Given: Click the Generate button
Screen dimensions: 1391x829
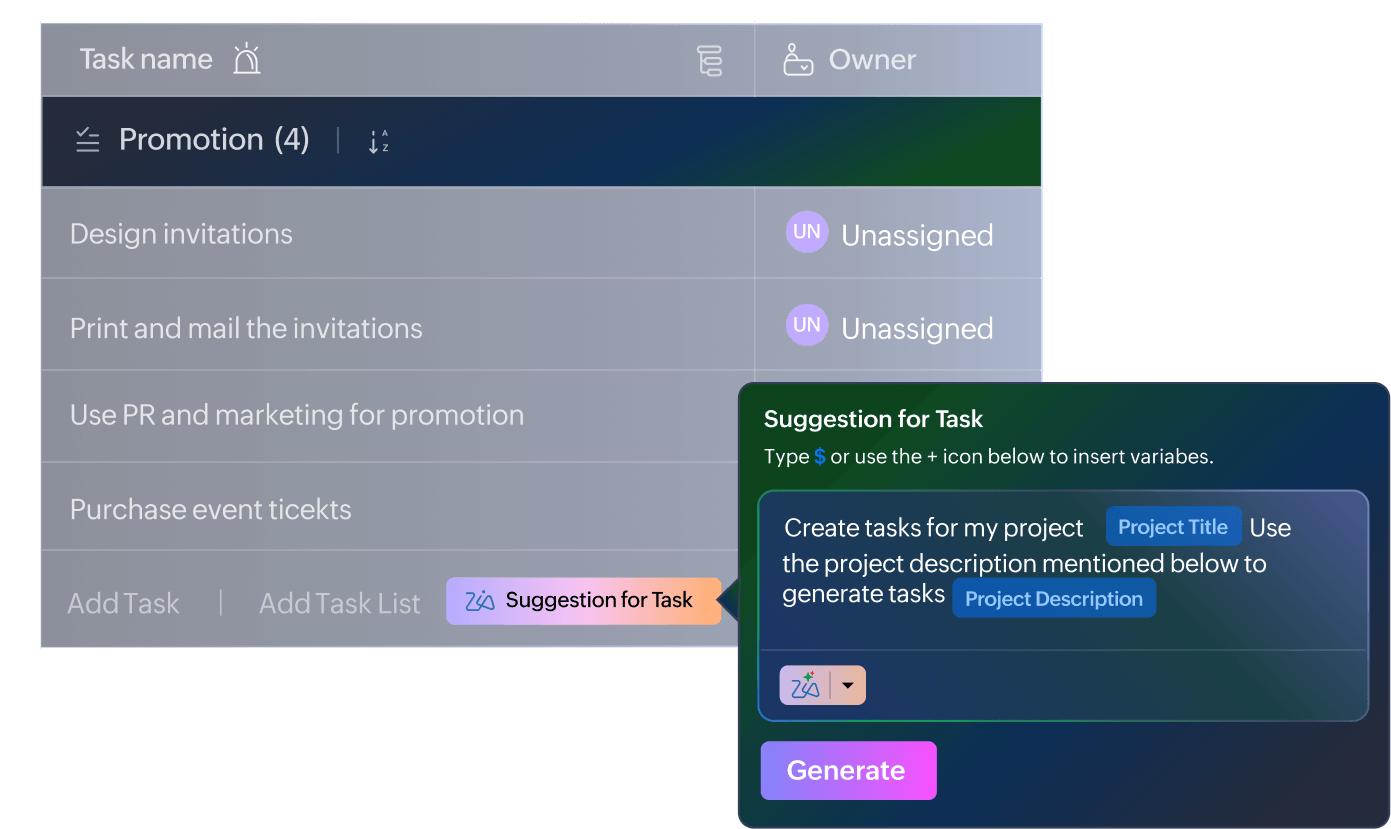Looking at the screenshot, I should pyautogui.click(x=848, y=770).
